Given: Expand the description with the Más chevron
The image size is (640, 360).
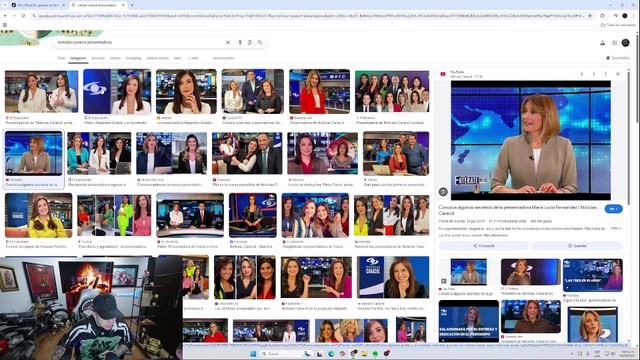Looking at the screenshot, I should click(616, 229).
